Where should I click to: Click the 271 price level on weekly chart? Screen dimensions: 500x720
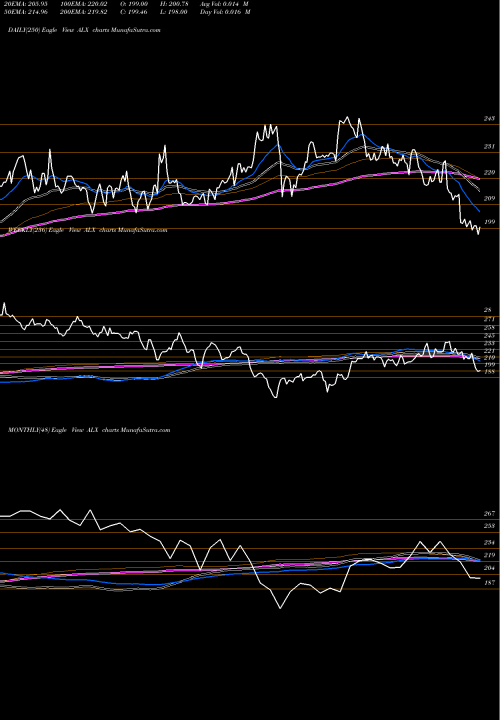[x=489, y=319]
